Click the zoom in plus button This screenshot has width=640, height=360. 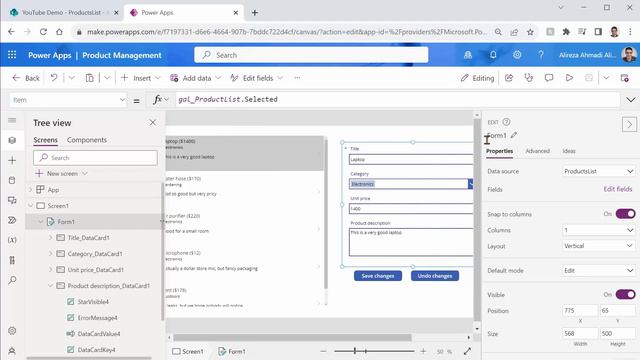[x=423, y=351]
